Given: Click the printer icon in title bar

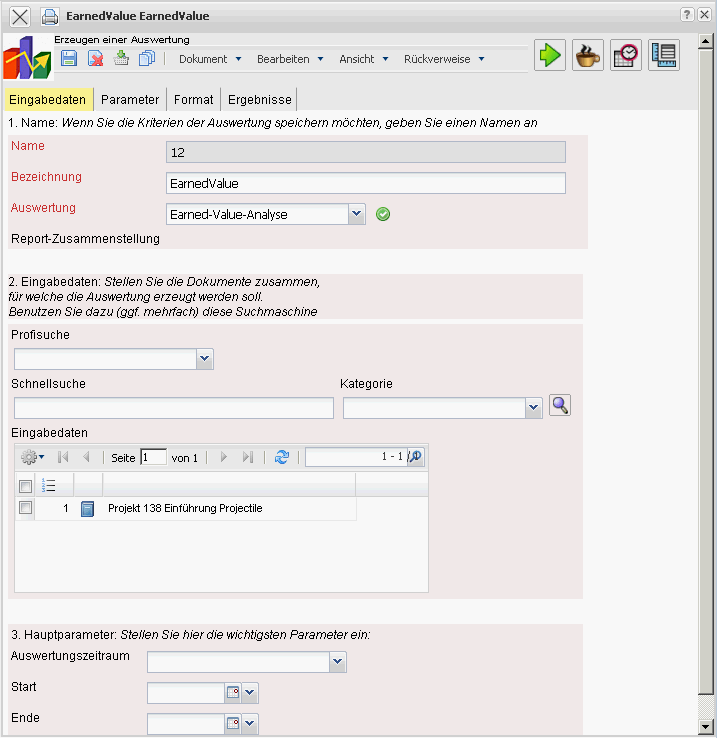Looking at the screenshot, I should (50, 16).
